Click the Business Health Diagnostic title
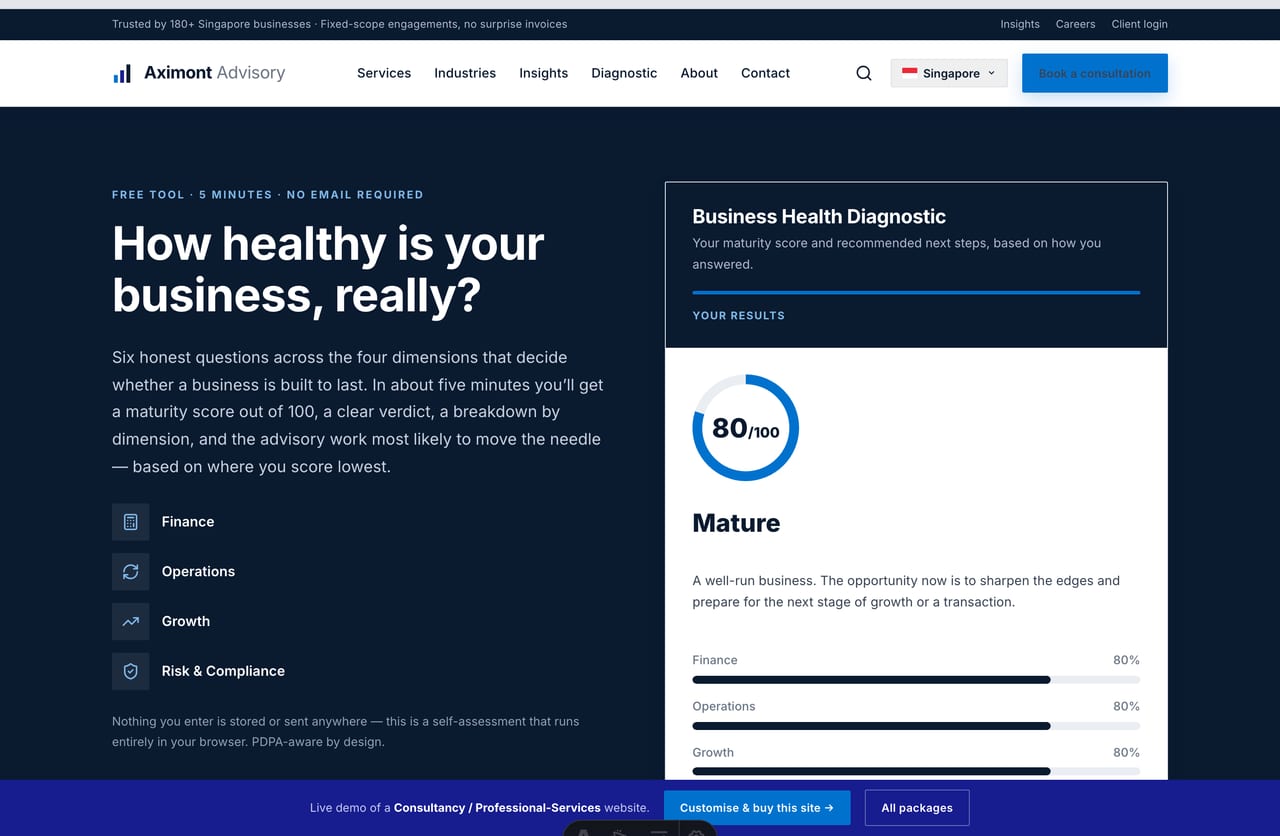The image size is (1280, 836). click(x=819, y=217)
